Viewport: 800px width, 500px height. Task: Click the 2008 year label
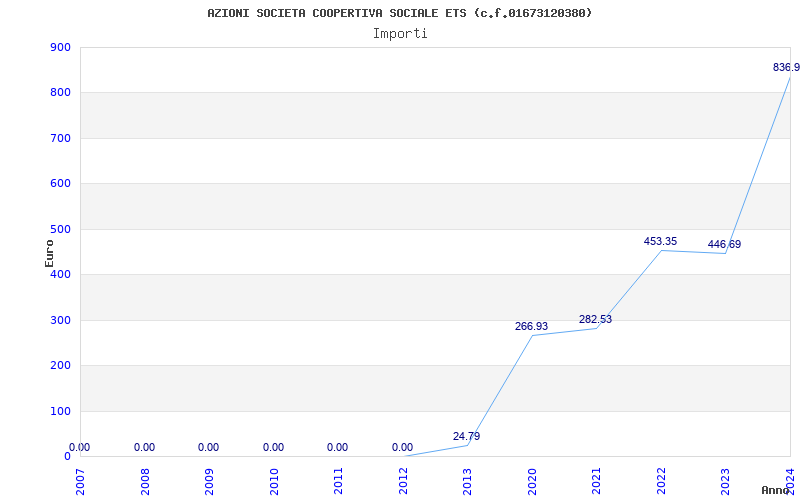[145, 481]
